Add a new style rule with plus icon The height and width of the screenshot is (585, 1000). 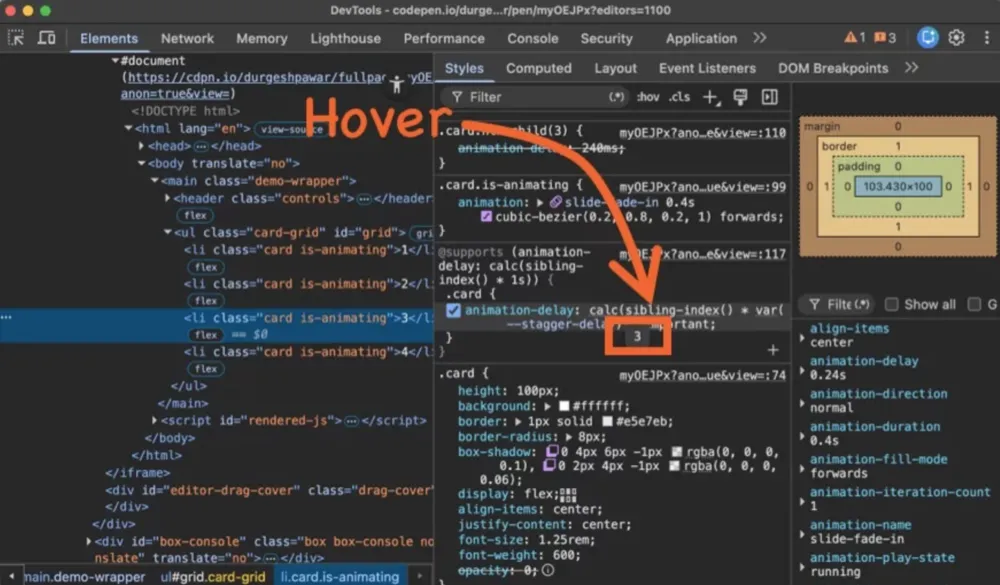click(x=710, y=97)
